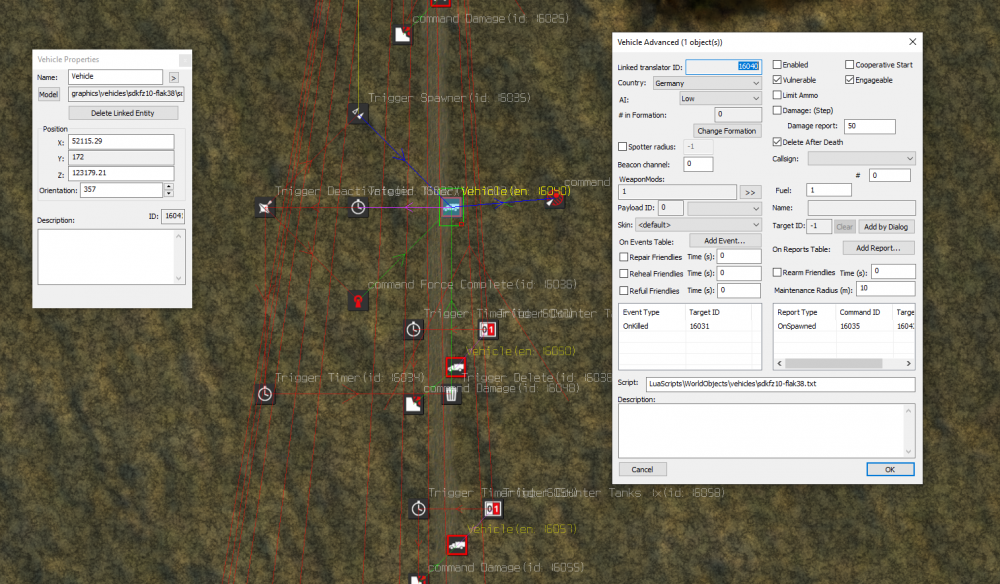Select the OnKilled row in Events table
This screenshot has height=584, width=1000.
click(690, 326)
